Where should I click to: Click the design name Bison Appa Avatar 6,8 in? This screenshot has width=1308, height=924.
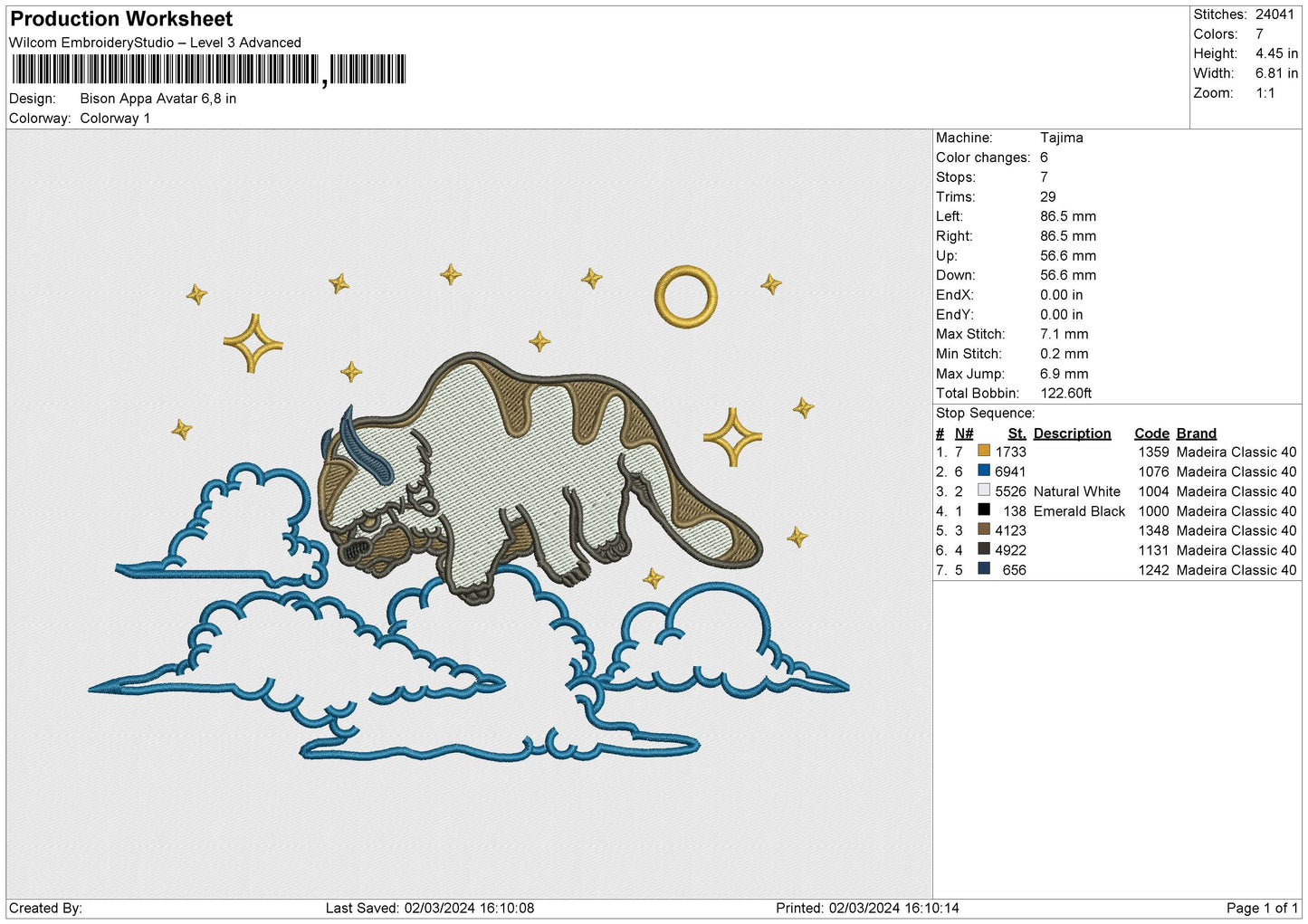pyautogui.click(x=158, y=99)
